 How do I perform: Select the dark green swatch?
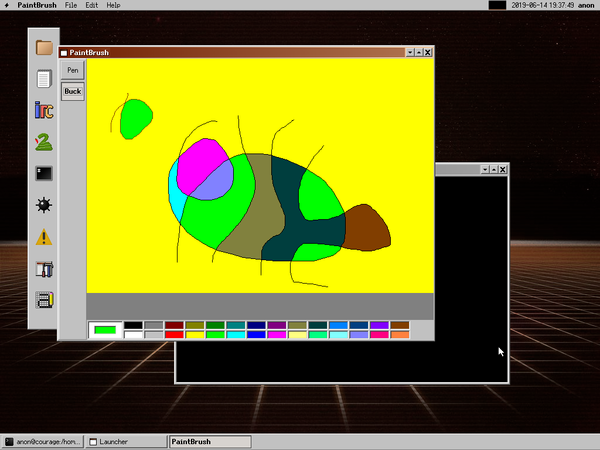coord(215,325)
